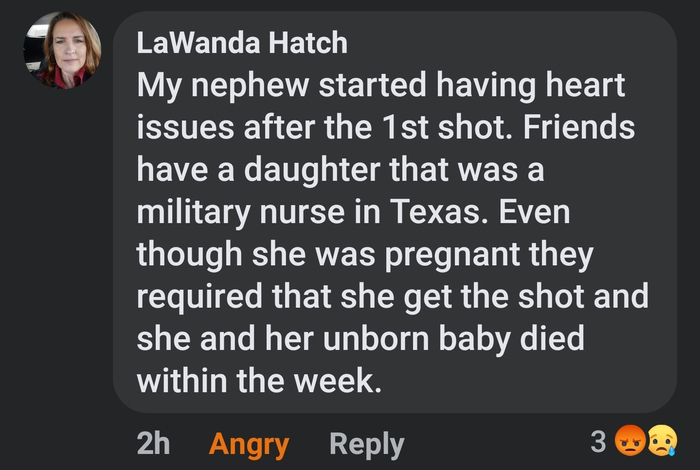Click the text 'though she was pregnant they'
700x470 pixels.
tap(365, 254)
